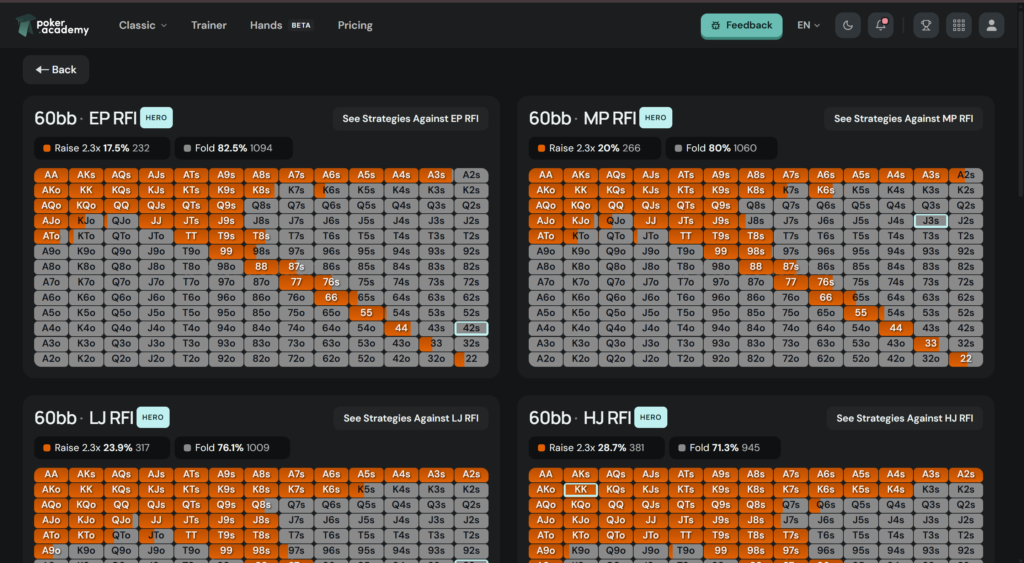Select the highlighted KK cell in HJ RFI grid
The height and width of the screenshot is (563, 1024).
point(581,490)
